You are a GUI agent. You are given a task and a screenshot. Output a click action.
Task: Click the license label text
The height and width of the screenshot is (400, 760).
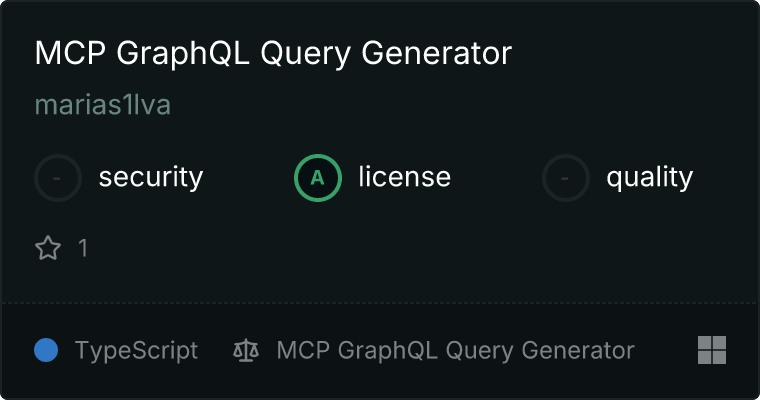[405, 176]
